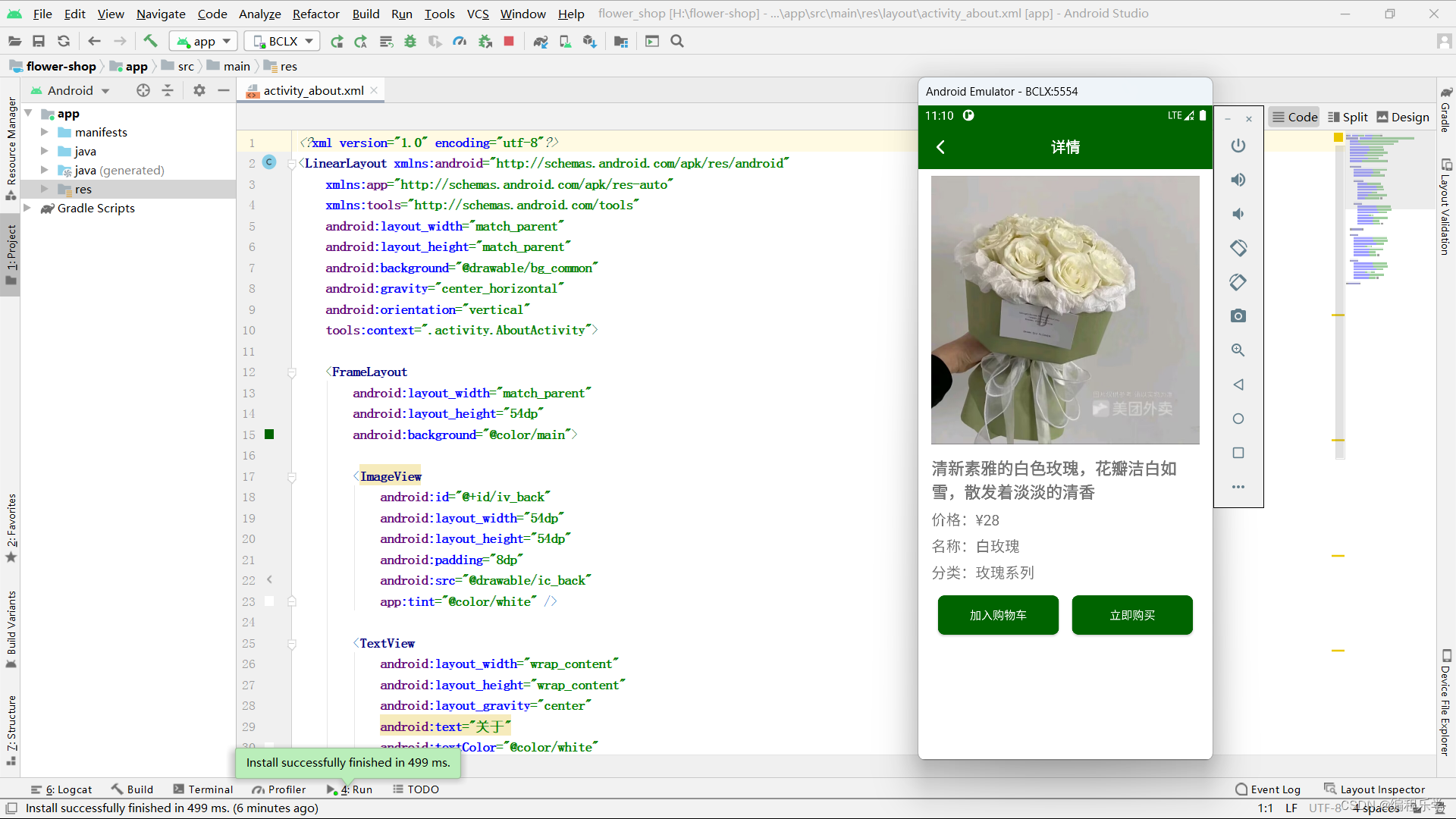Image resolution: width=1456 pixels, height=819 pixels.
Task: Debug the app with the bug icon
Action: tap(410, 41)
